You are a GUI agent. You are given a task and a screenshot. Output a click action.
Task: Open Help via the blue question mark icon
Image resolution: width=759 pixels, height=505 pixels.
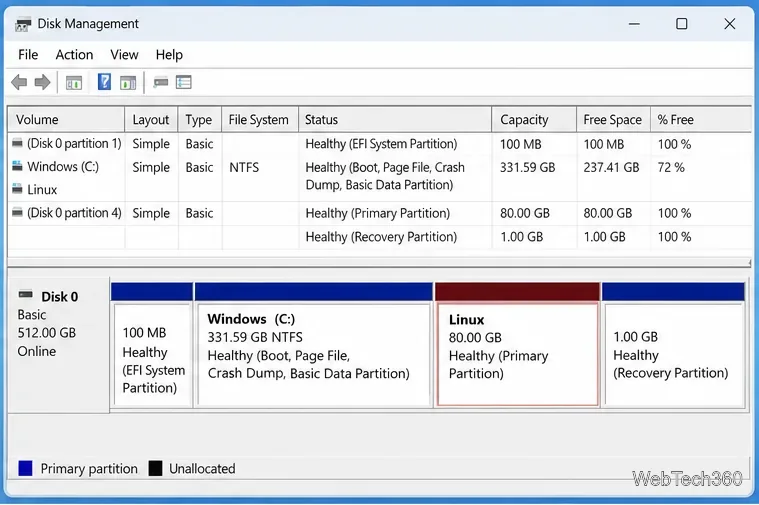104,82
